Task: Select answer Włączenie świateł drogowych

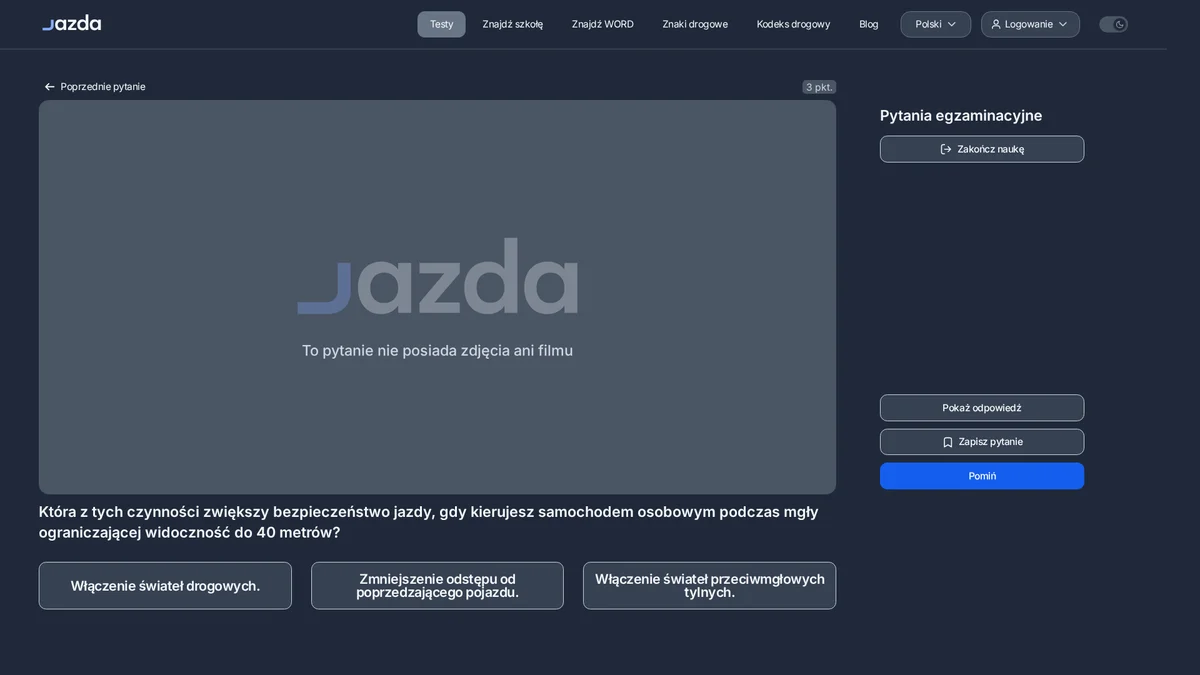Action: tap(165, 586)
